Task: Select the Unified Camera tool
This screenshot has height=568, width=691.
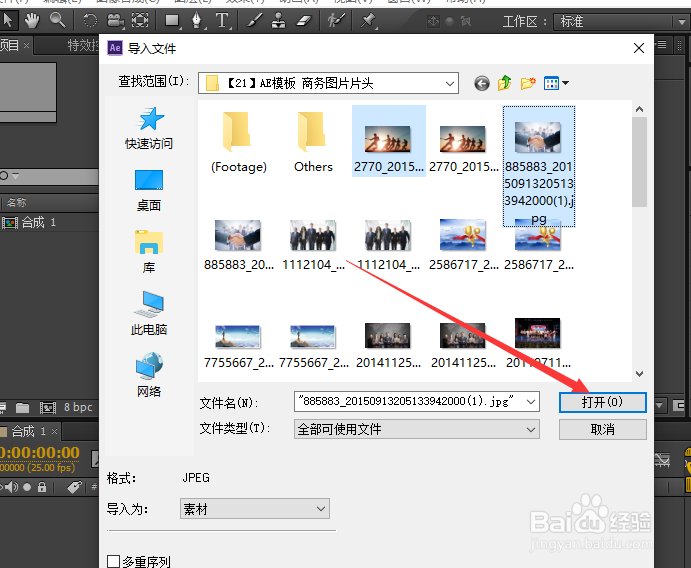Action: tap(115, 21)
